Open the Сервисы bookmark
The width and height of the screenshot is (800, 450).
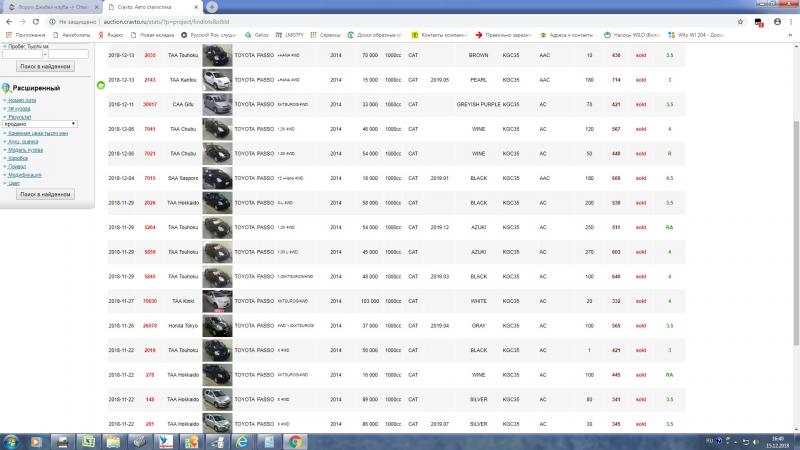tap(326, 35)
